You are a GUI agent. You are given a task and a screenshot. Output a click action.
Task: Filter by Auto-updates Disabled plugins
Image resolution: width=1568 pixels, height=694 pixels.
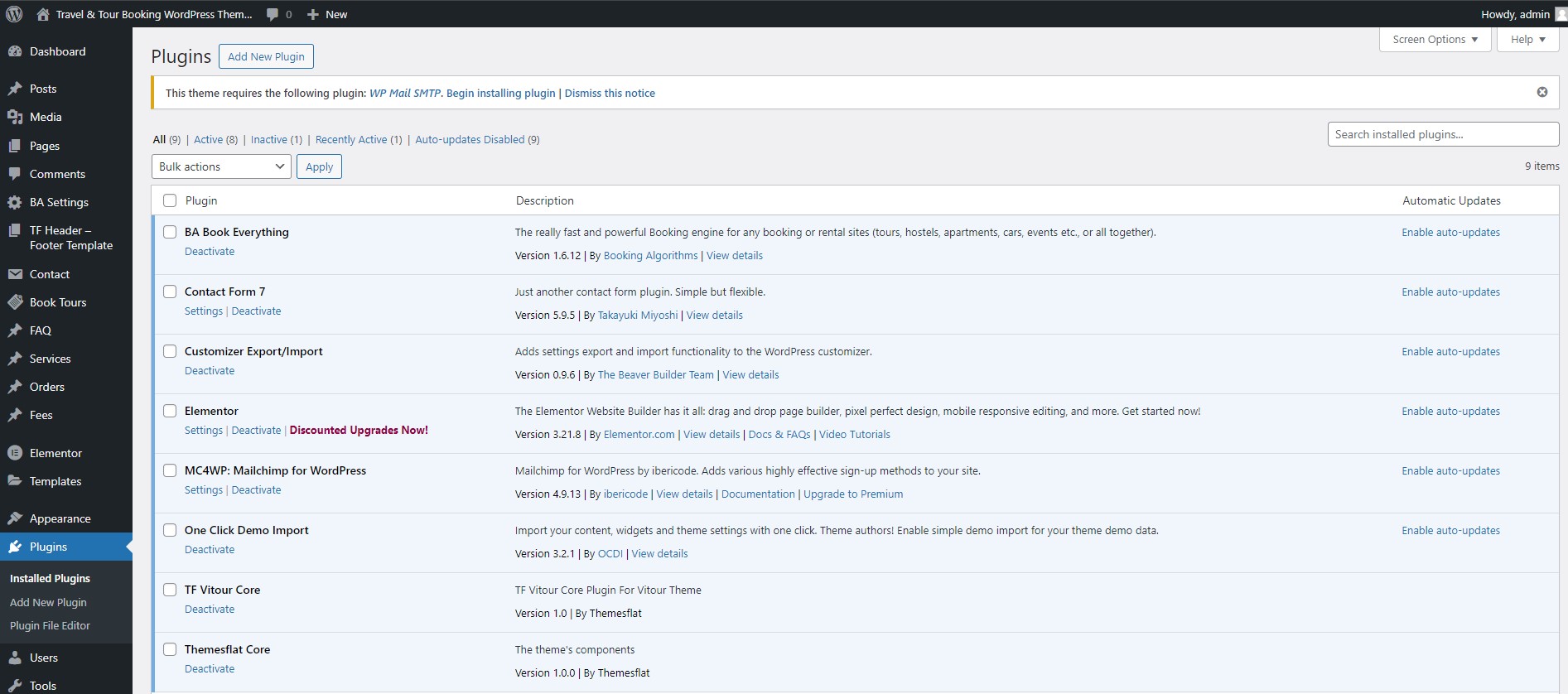click(x=477, y=139)
